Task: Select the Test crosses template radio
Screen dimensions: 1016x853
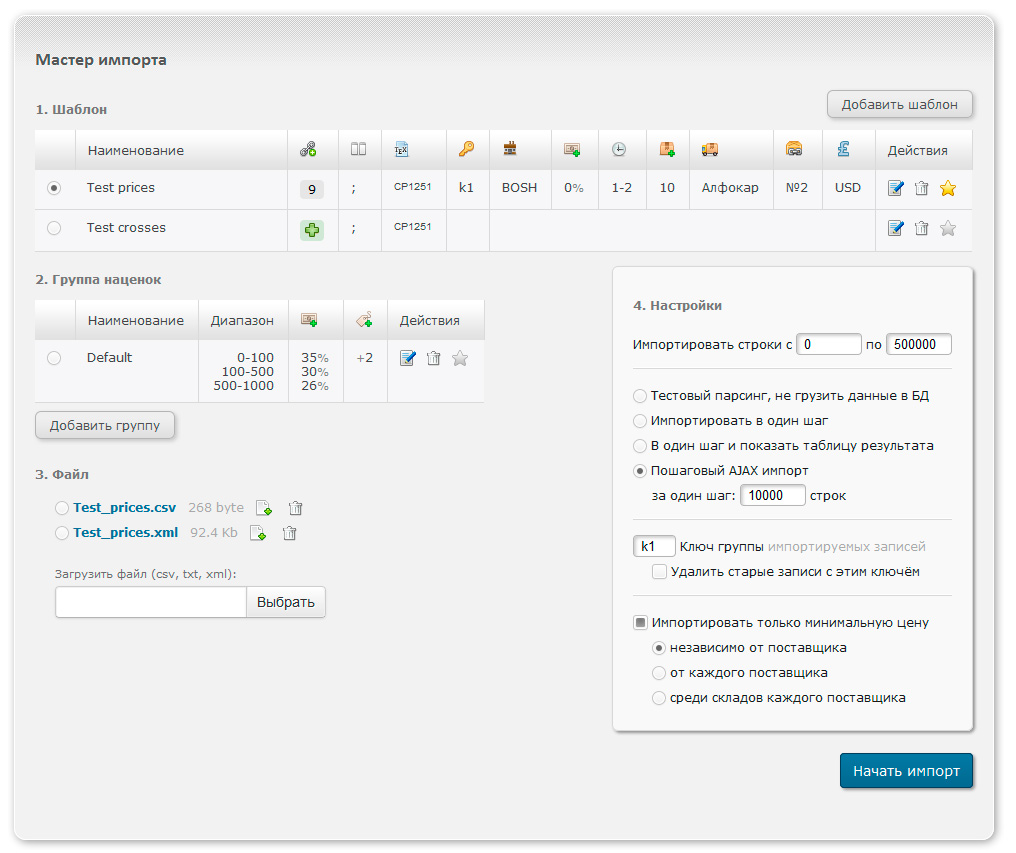Action: click(54, 228)
